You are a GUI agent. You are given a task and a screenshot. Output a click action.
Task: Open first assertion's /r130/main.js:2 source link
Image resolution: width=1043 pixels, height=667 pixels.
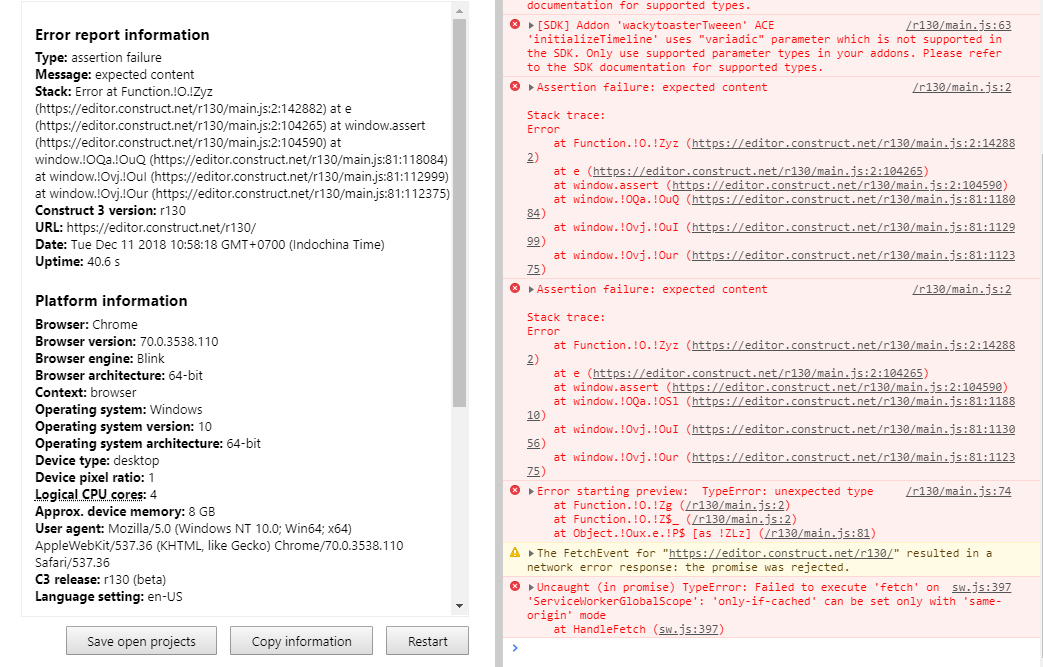tap(961, 87)
